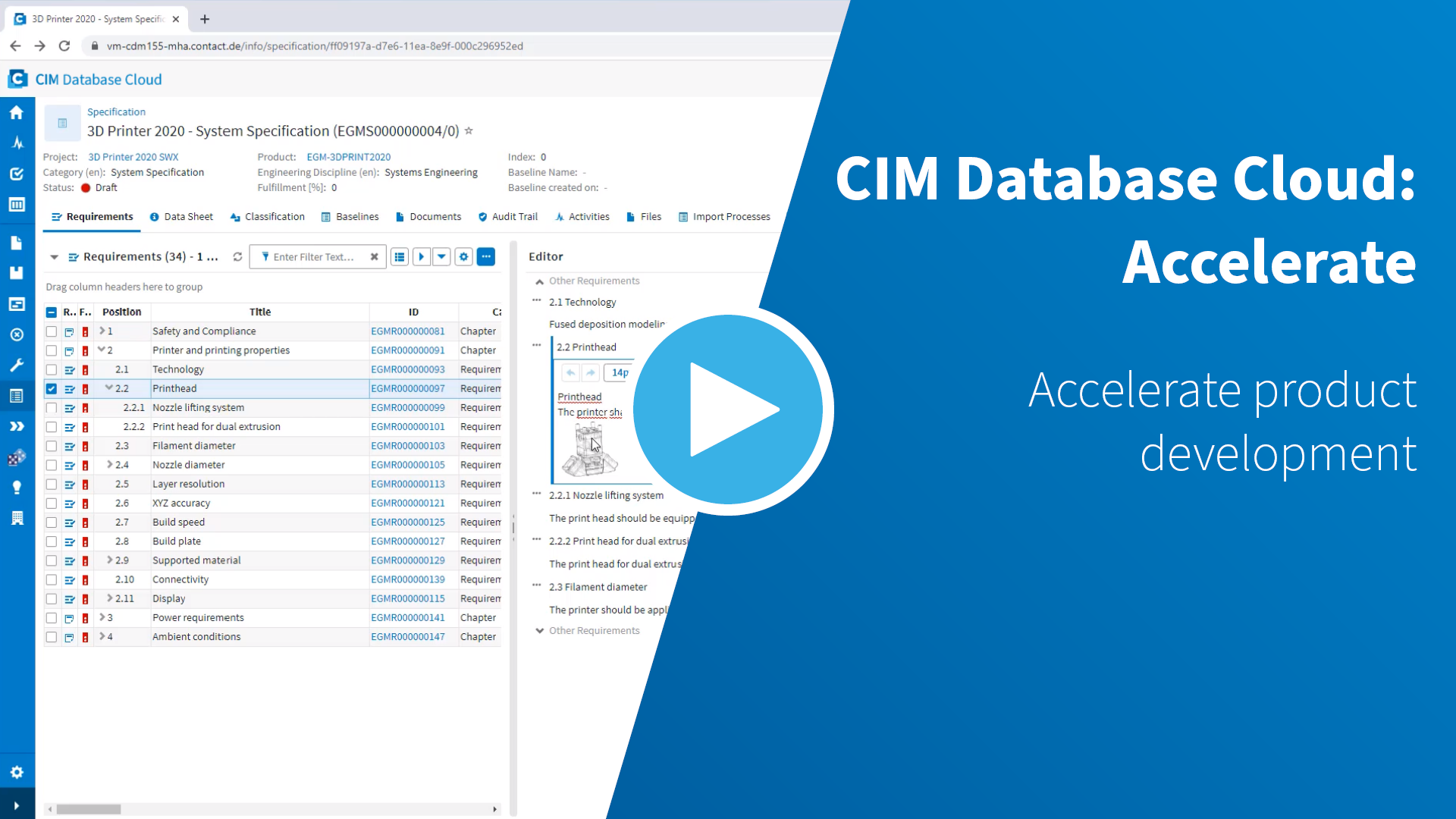The width and height of the screenshot is (1456, 819).
Task: Click the 3D Printer 2020 SWX project link
Action: (133, 156)
